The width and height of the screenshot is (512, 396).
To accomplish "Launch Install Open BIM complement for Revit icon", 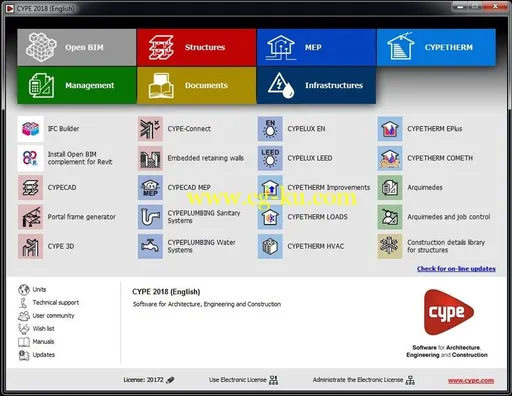I will click(30, 158).
